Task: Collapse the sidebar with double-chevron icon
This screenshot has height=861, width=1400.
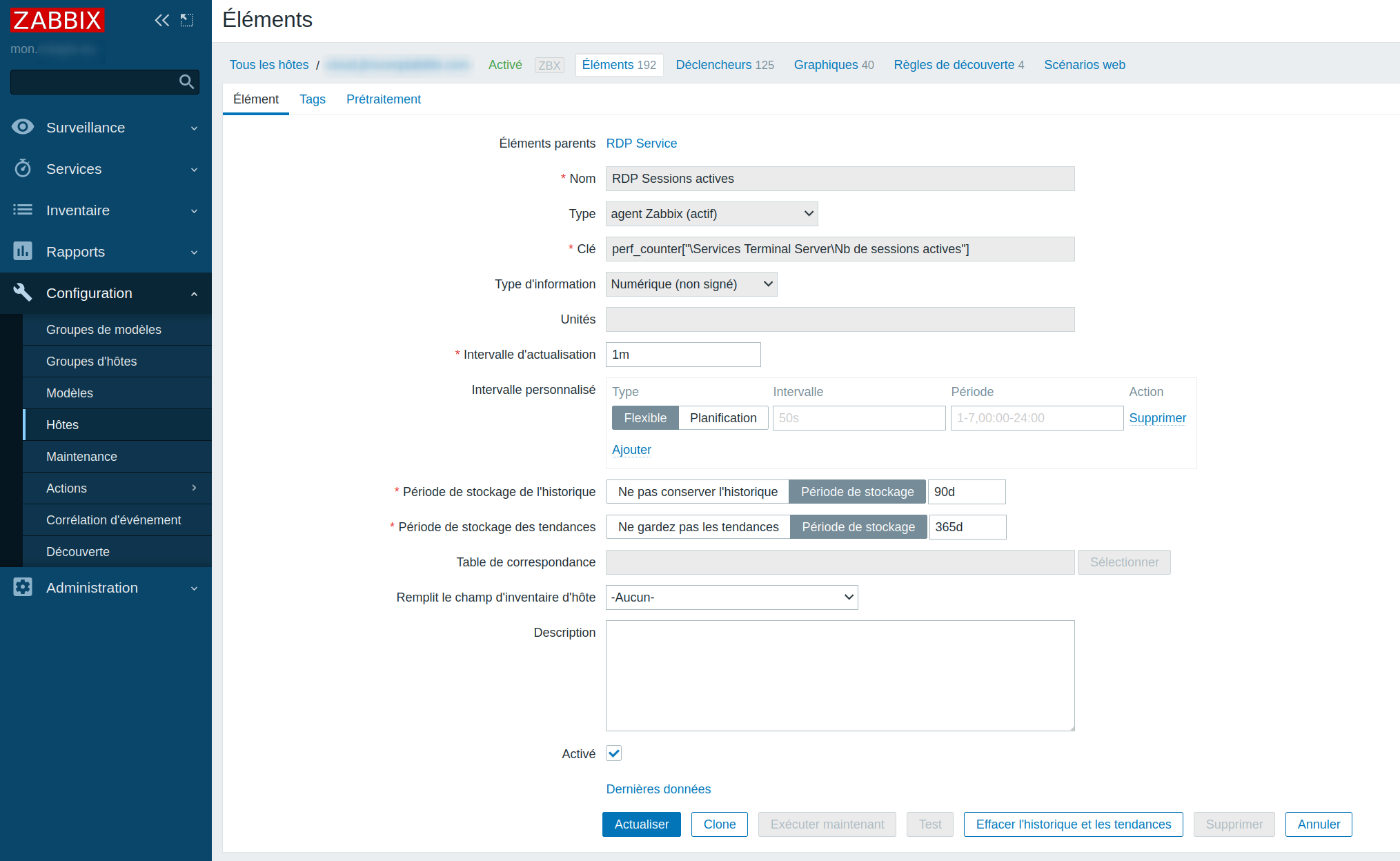Action: coord(162,20)
